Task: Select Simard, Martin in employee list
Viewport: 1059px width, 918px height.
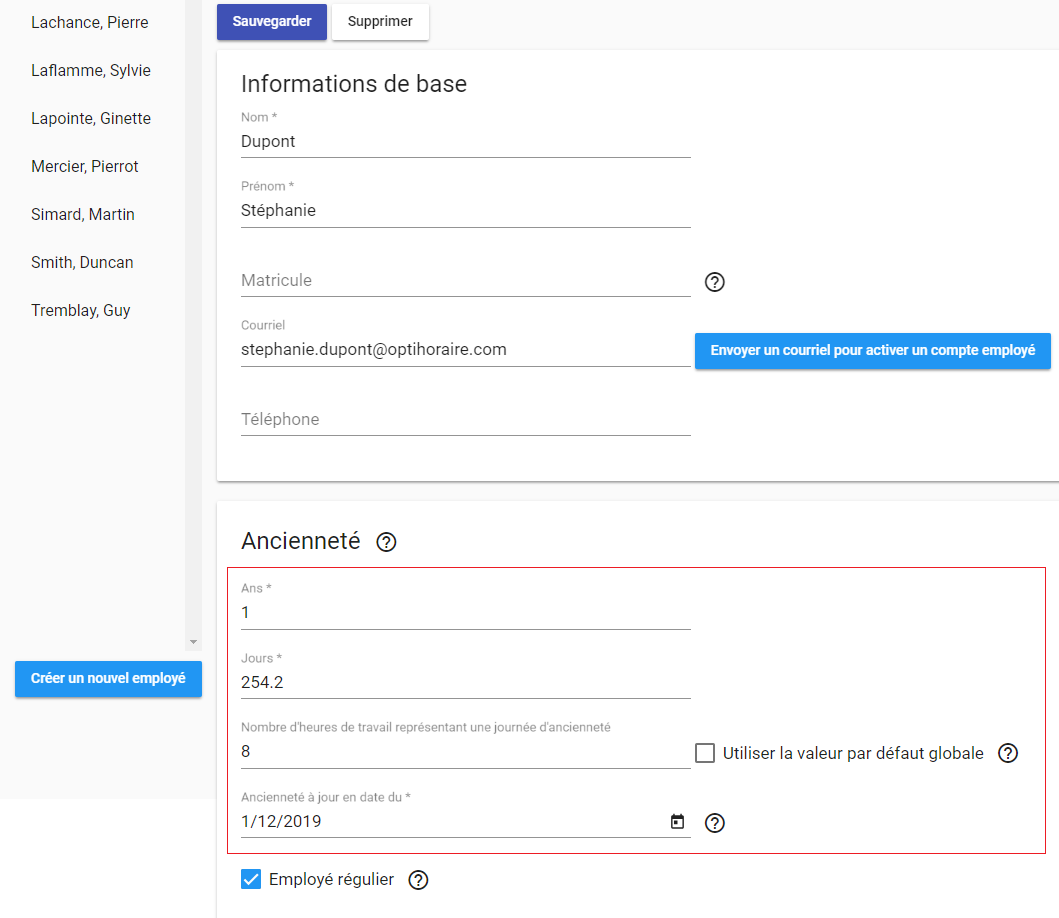Action: [x=82, y=214]
